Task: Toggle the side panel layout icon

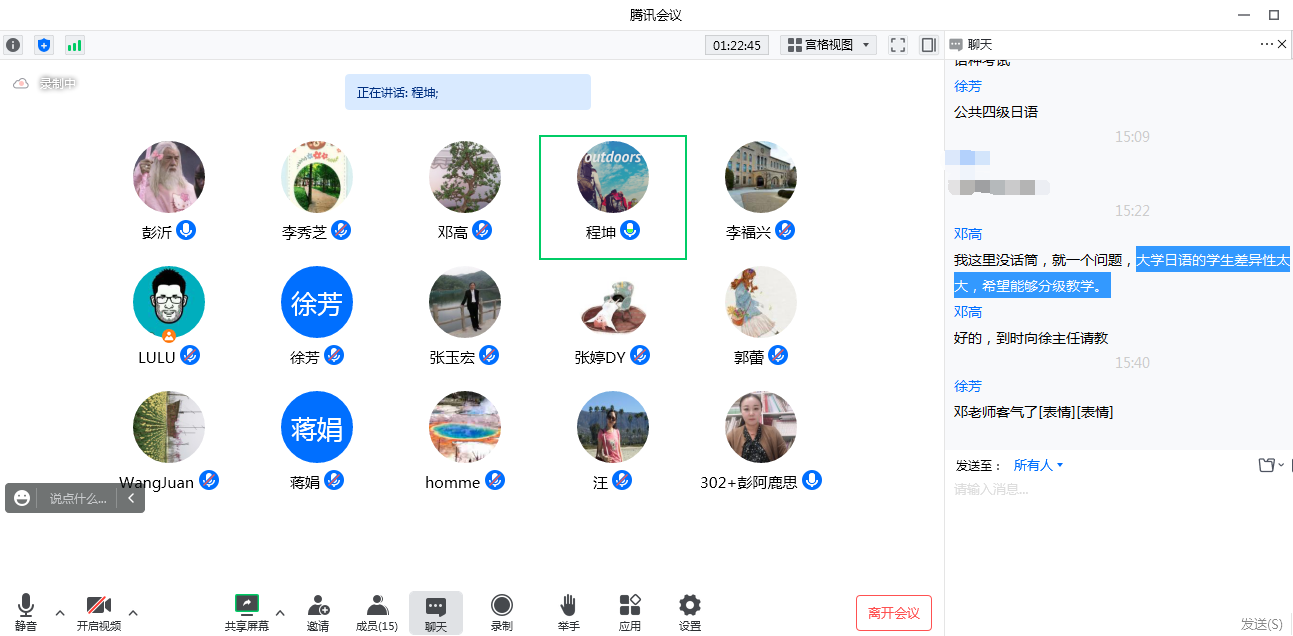Action: [x=928, y=45]
